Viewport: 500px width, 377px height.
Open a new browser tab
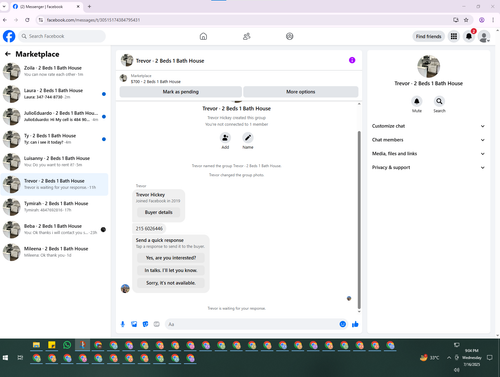coord(89,6)
